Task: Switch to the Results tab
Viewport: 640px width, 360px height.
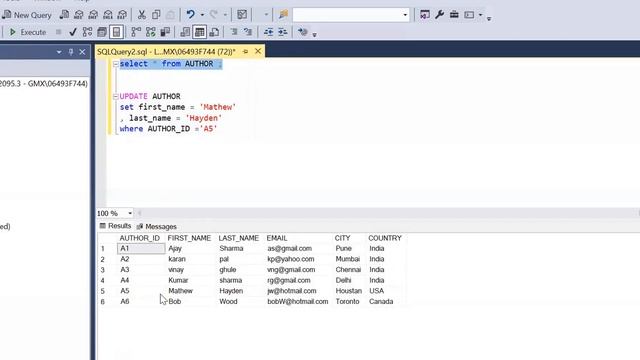Action: 115,226
